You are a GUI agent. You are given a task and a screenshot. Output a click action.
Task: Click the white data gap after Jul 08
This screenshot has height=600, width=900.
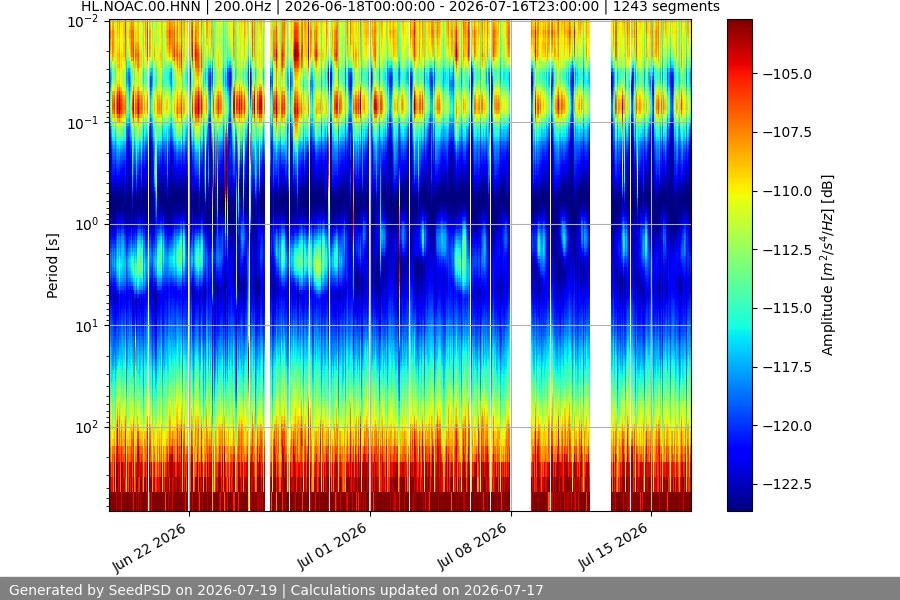(x=521, y=265)
